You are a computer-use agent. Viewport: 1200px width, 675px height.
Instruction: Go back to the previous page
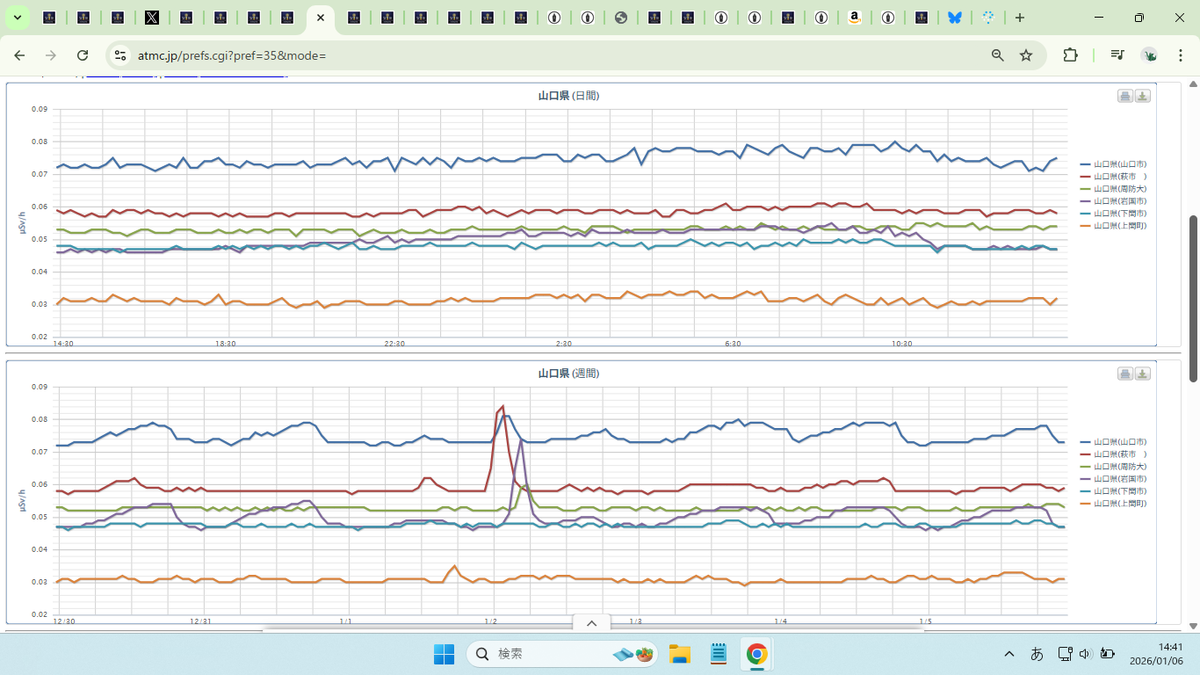coord(20,55)
